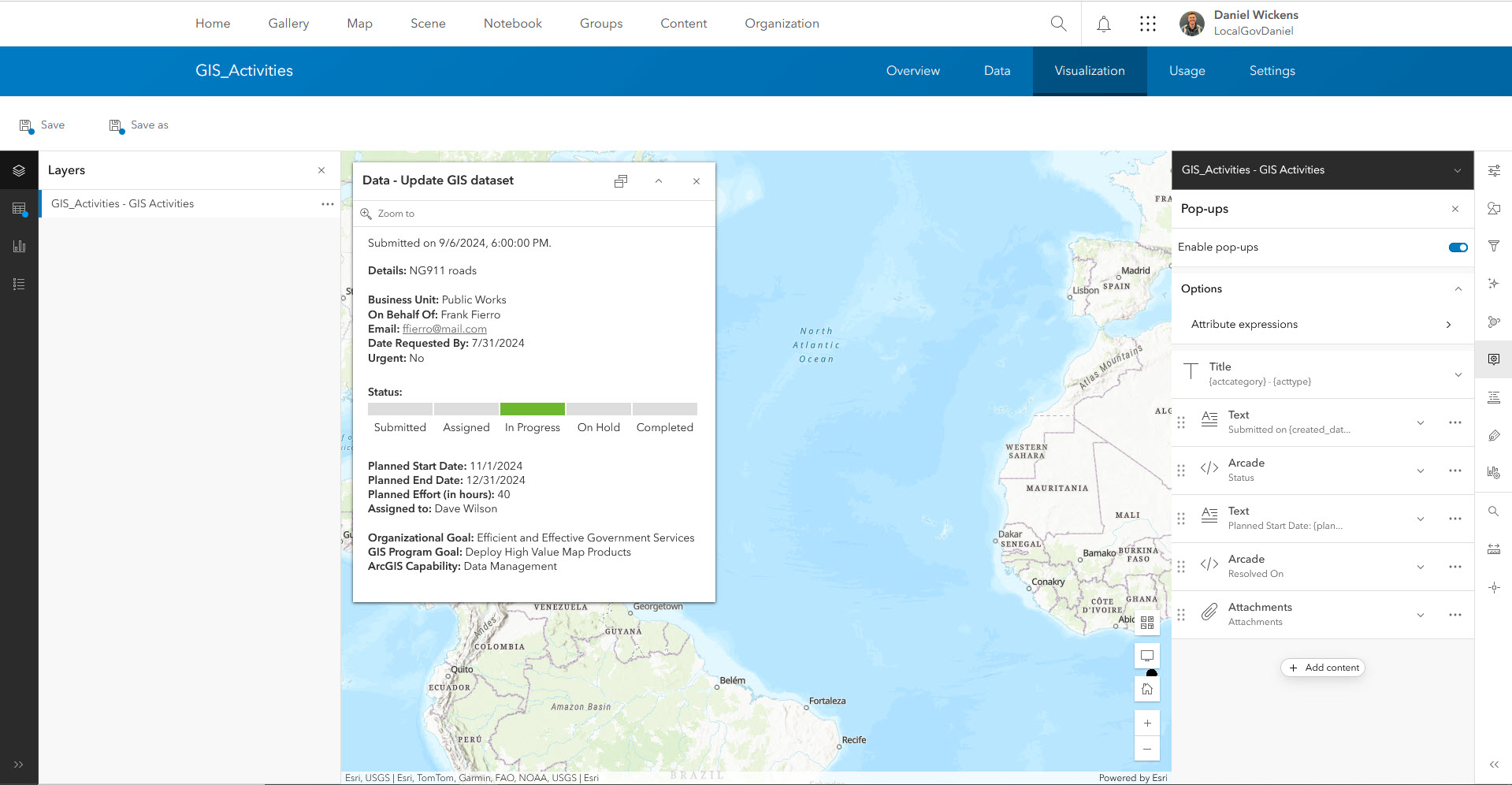The height and width of the screenshot is (785, 1512).
Task: Expand the Arcade Status pop-up element
Action: 1421,470
